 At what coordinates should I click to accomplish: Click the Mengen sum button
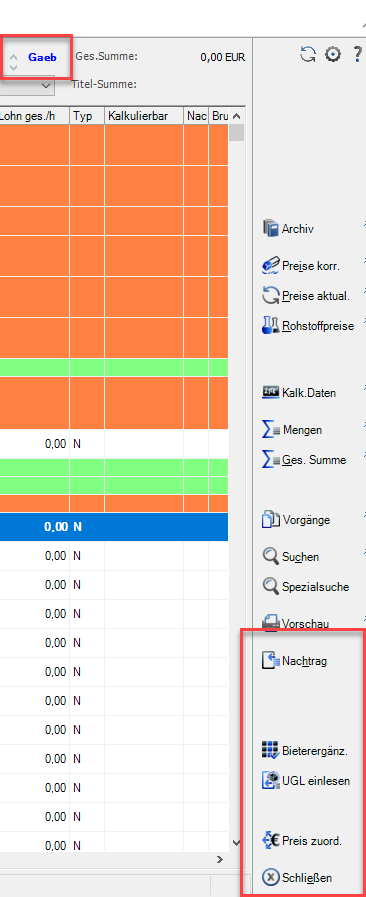point(292,430)
